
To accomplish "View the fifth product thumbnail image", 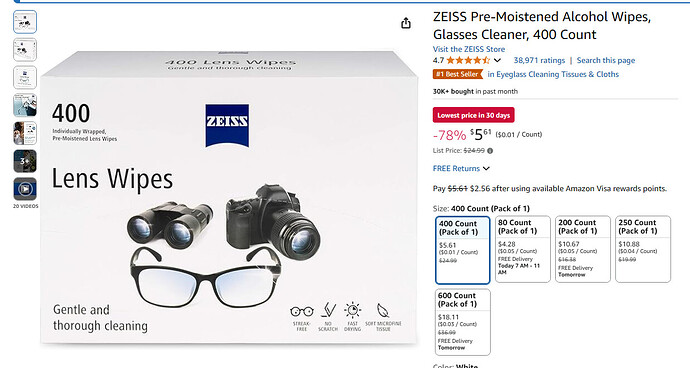I will [x=25, y=133].
